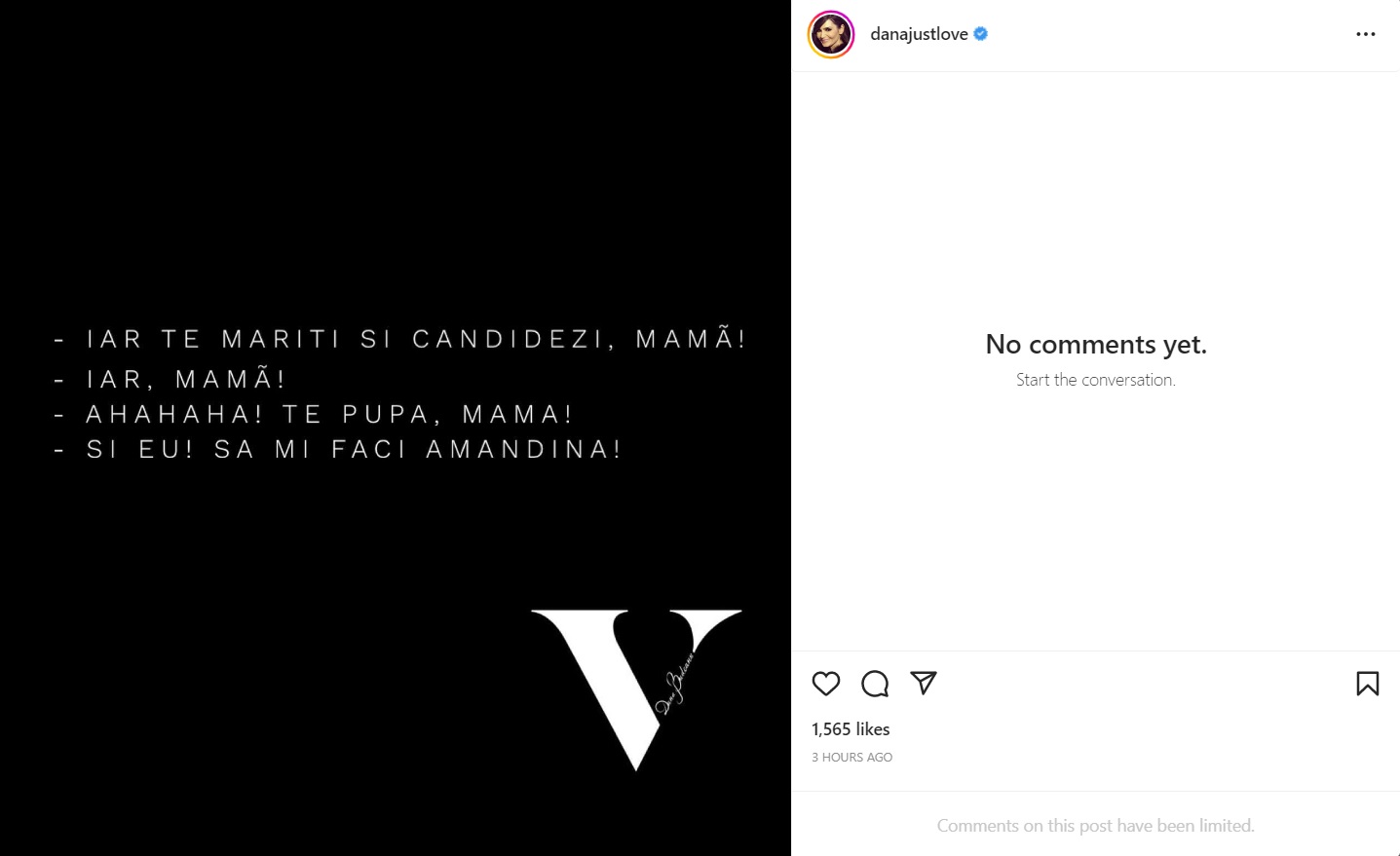Click the first quote line in the image
1400x856 pixels.
(x=399, y=339)
